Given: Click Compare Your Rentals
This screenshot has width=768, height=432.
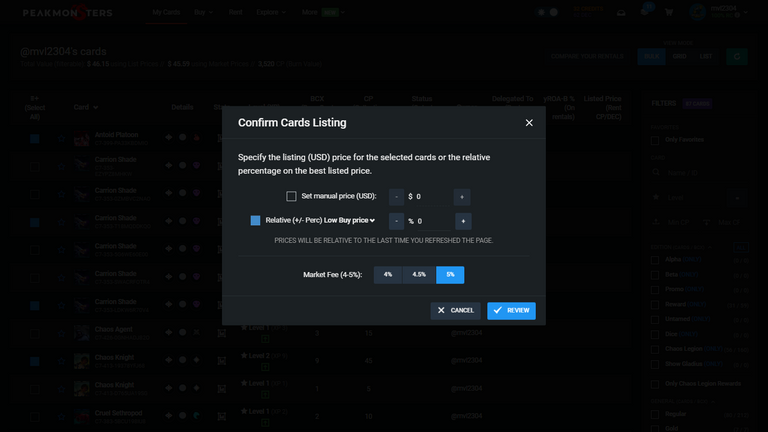Looking at the screenshot, I should pos(587,56).
